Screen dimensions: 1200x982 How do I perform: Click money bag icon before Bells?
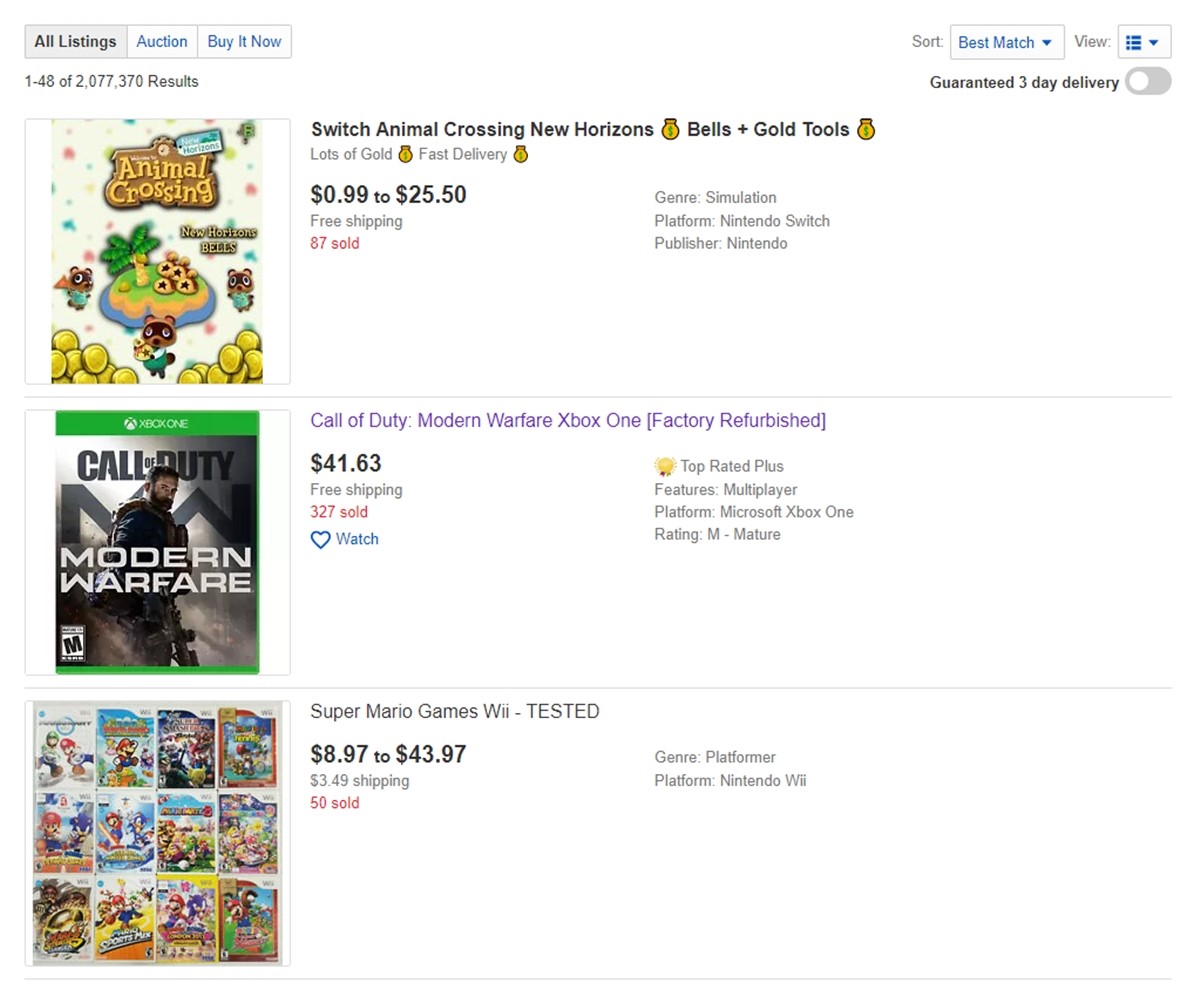(x=670, y=129)
